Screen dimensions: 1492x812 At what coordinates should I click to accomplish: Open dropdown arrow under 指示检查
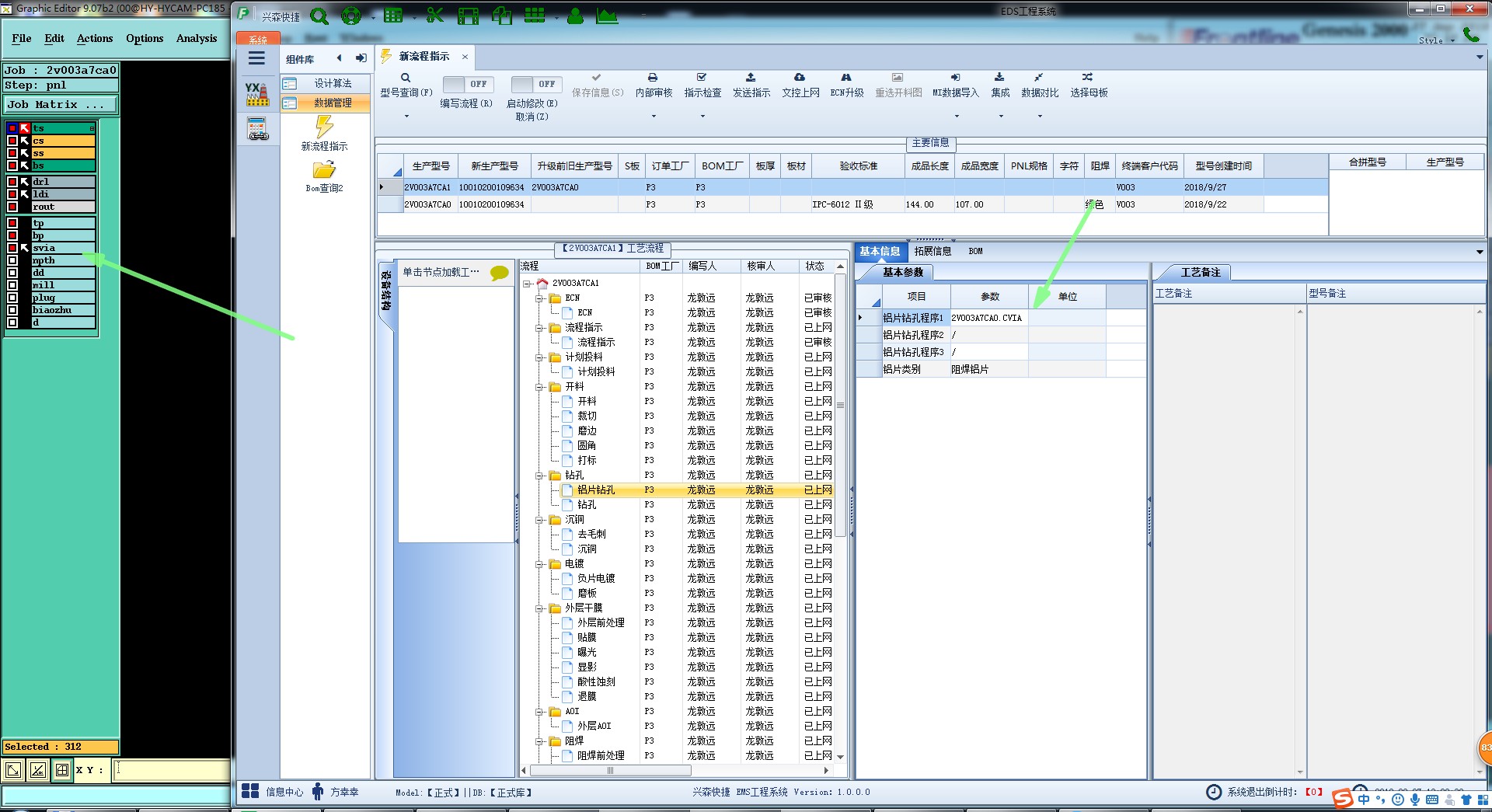pyautogui.click(x=702, y=117)
